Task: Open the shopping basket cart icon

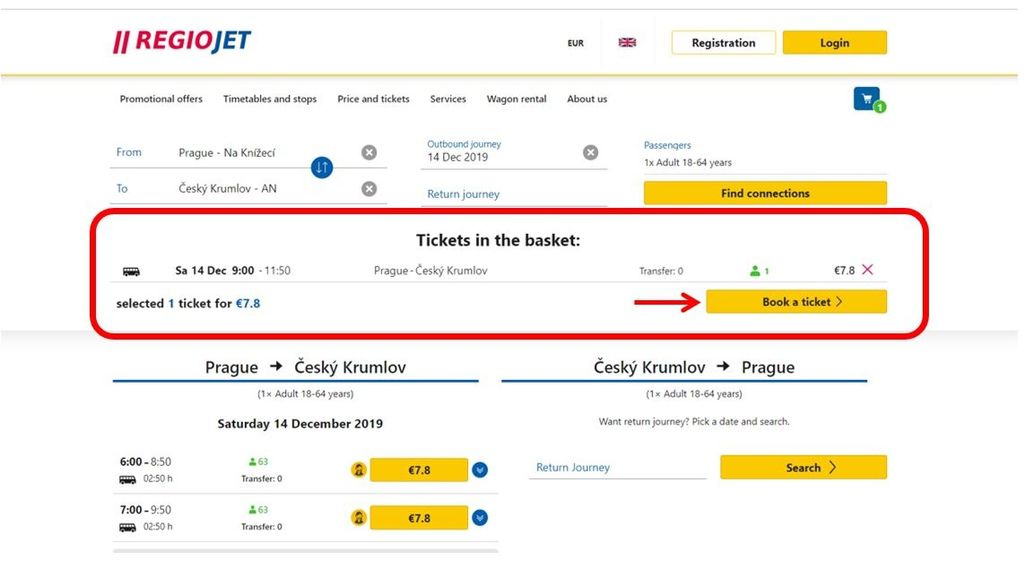Action: pos(867,99)
